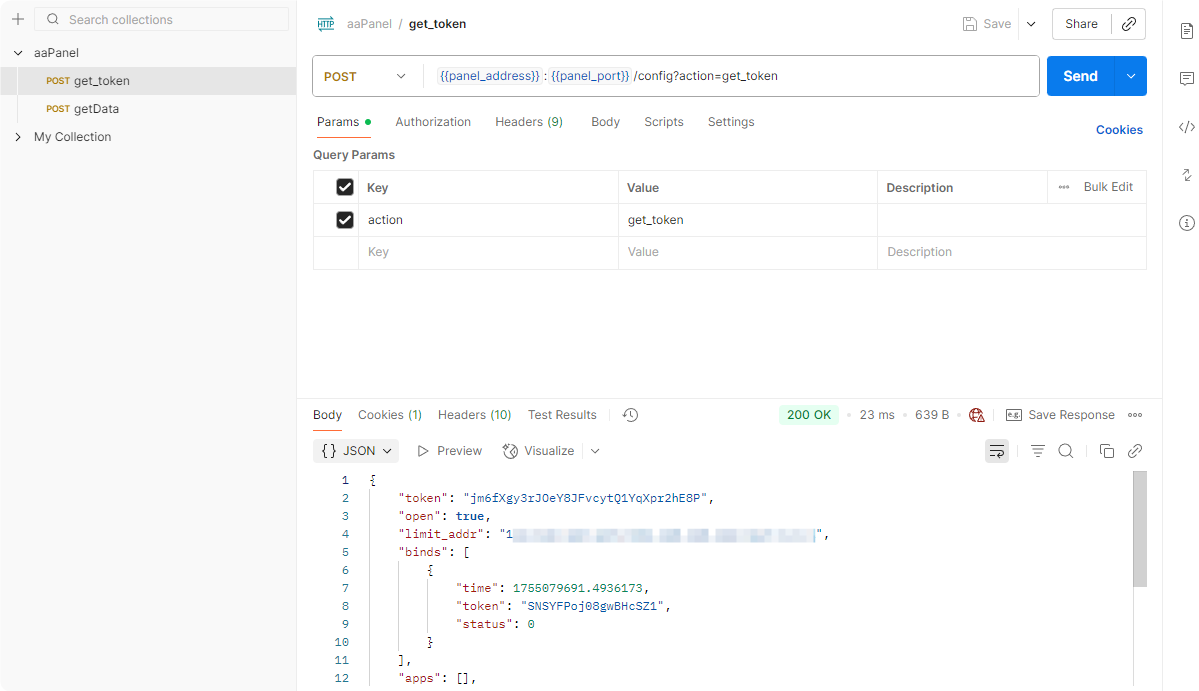1199x691 pixels.
Task: Expand the My Collection folder
Action: tap(18, 137)
